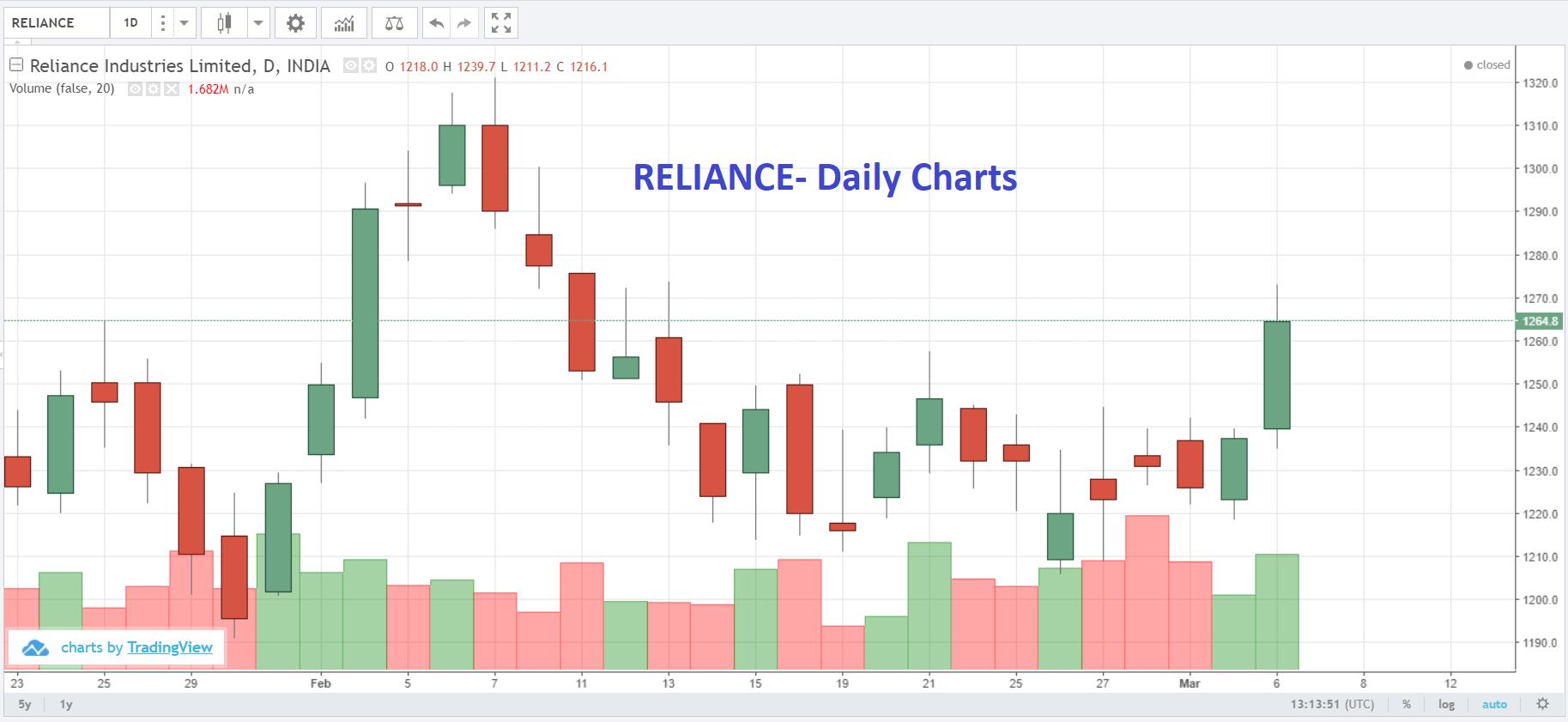Image resolution: width=1568 pixels, height=722 pixels.
Task: Click the 1264.8 current price label
Action: tap(1540, 321)
